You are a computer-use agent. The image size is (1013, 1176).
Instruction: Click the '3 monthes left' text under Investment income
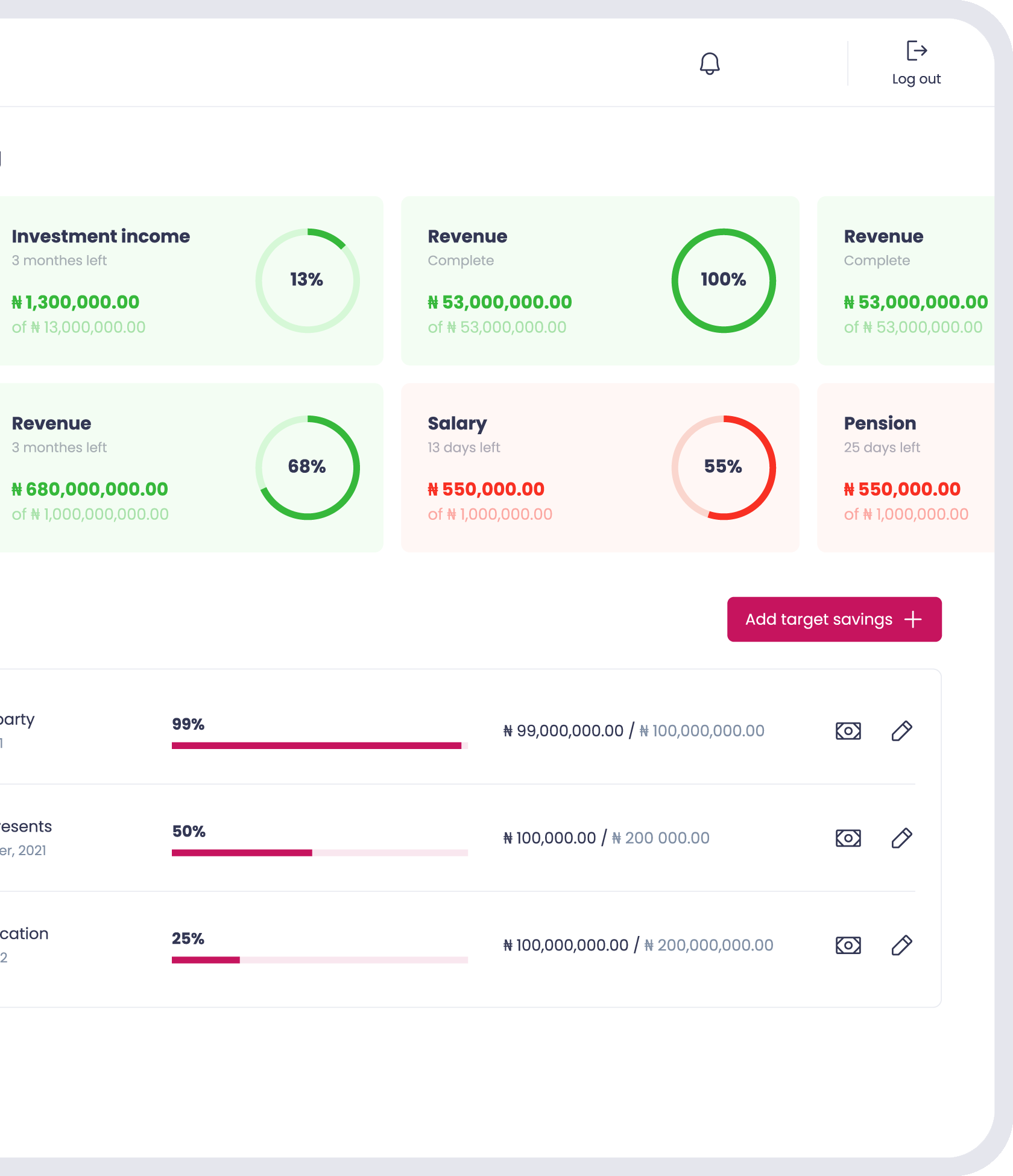coord(59,261)
